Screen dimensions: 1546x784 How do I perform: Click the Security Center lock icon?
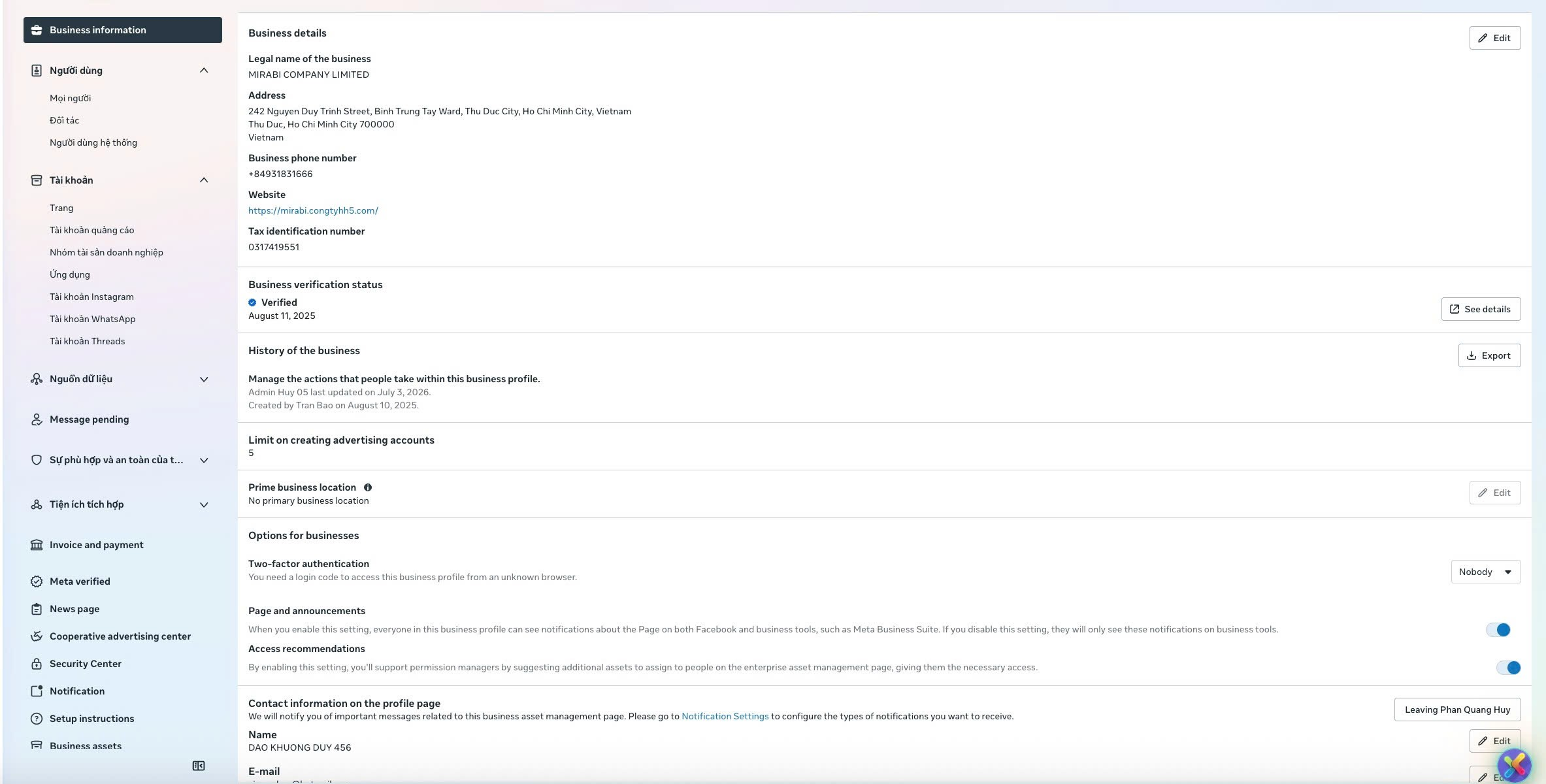37,664
